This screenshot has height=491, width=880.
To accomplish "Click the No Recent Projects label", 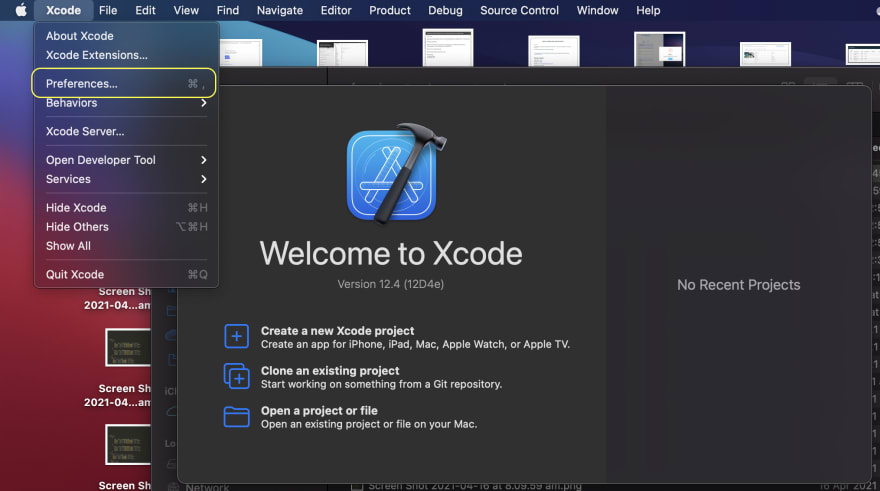I will [739, 285].
